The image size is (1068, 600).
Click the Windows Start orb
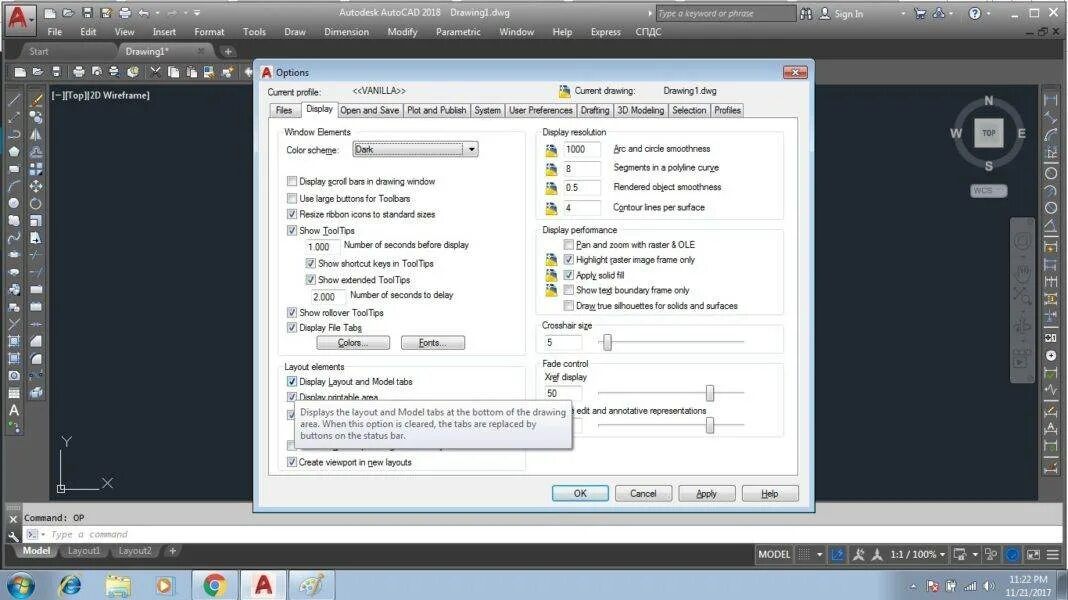click(20, 585)
